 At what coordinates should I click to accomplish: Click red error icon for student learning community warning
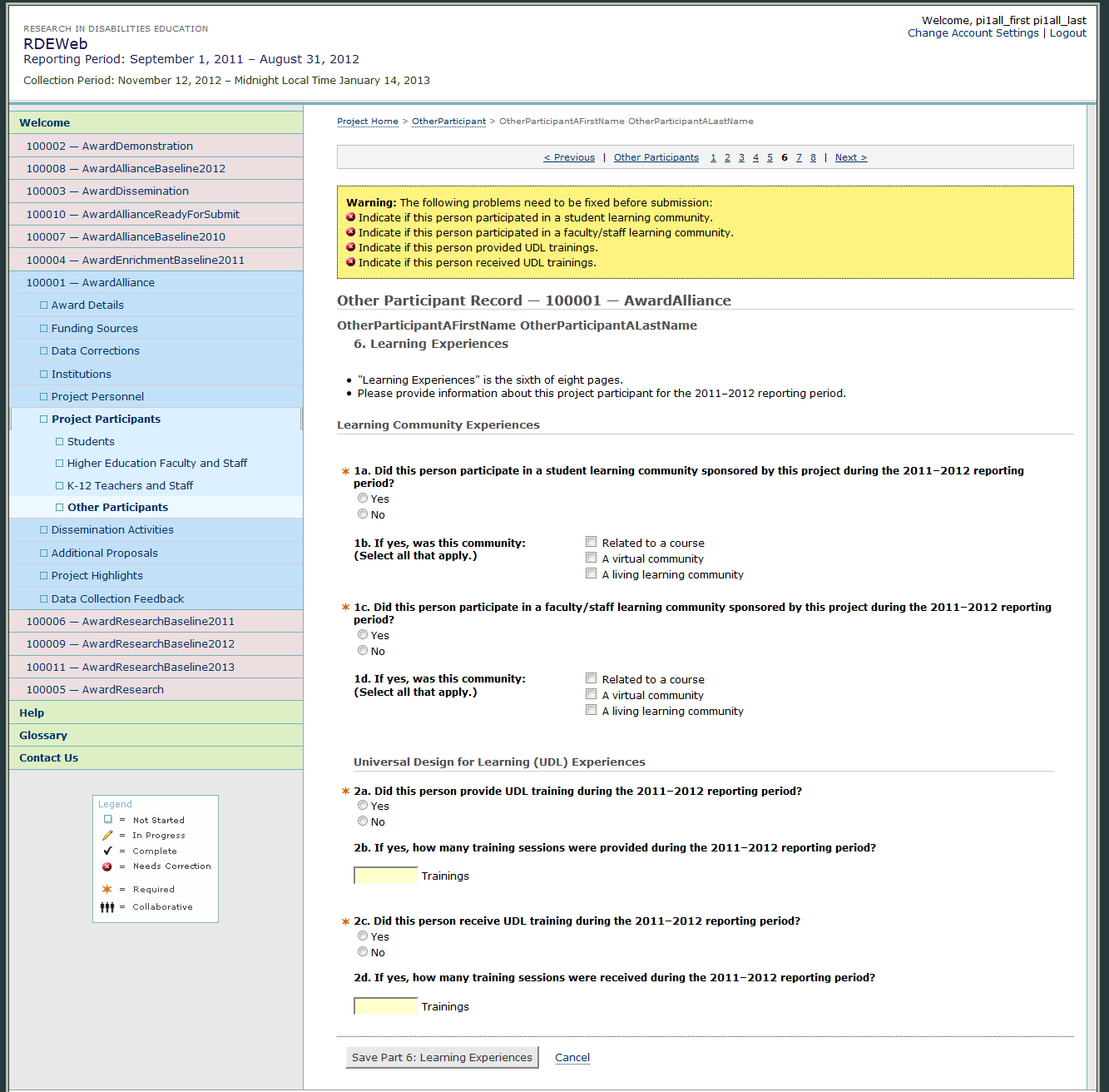pyautogui.click(x=351, y=218)
